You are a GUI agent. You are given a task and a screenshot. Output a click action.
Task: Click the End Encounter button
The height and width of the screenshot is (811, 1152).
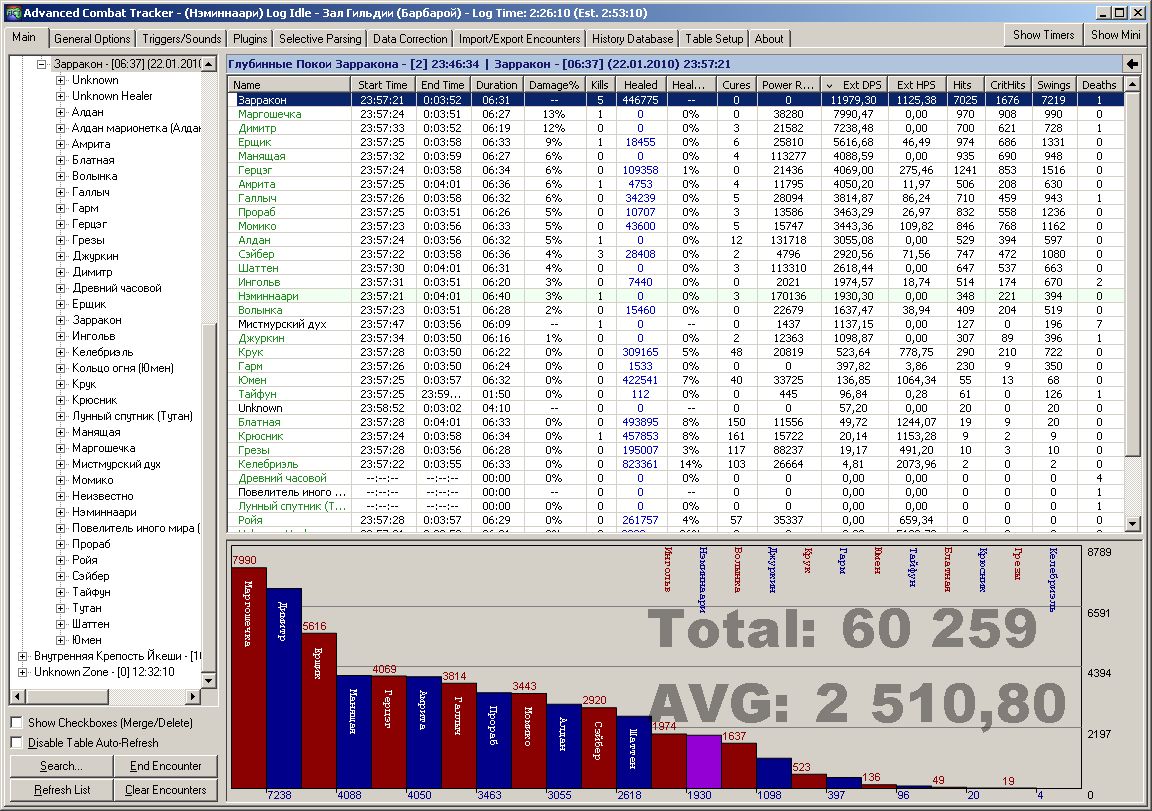pyautogui.click(x=166, y=766)
